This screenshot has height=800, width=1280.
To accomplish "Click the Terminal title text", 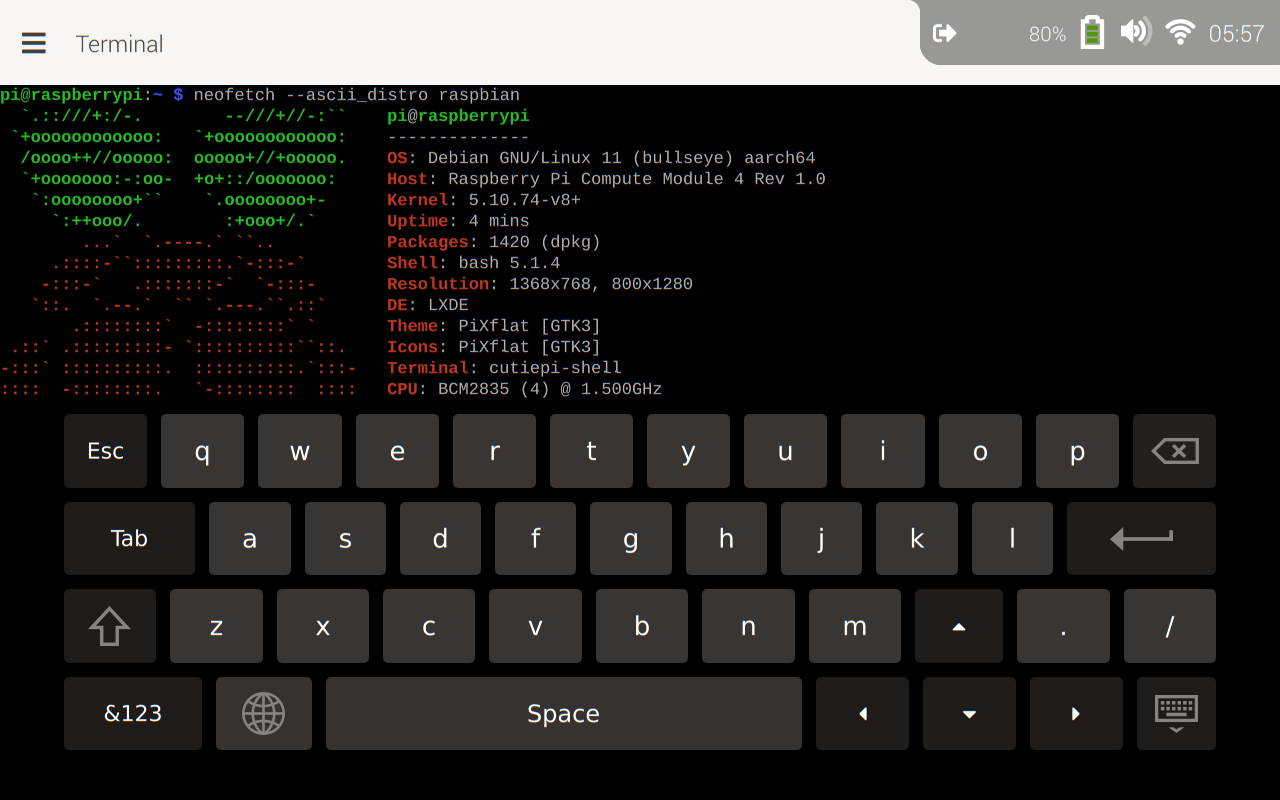I will (x=119, y=44).
